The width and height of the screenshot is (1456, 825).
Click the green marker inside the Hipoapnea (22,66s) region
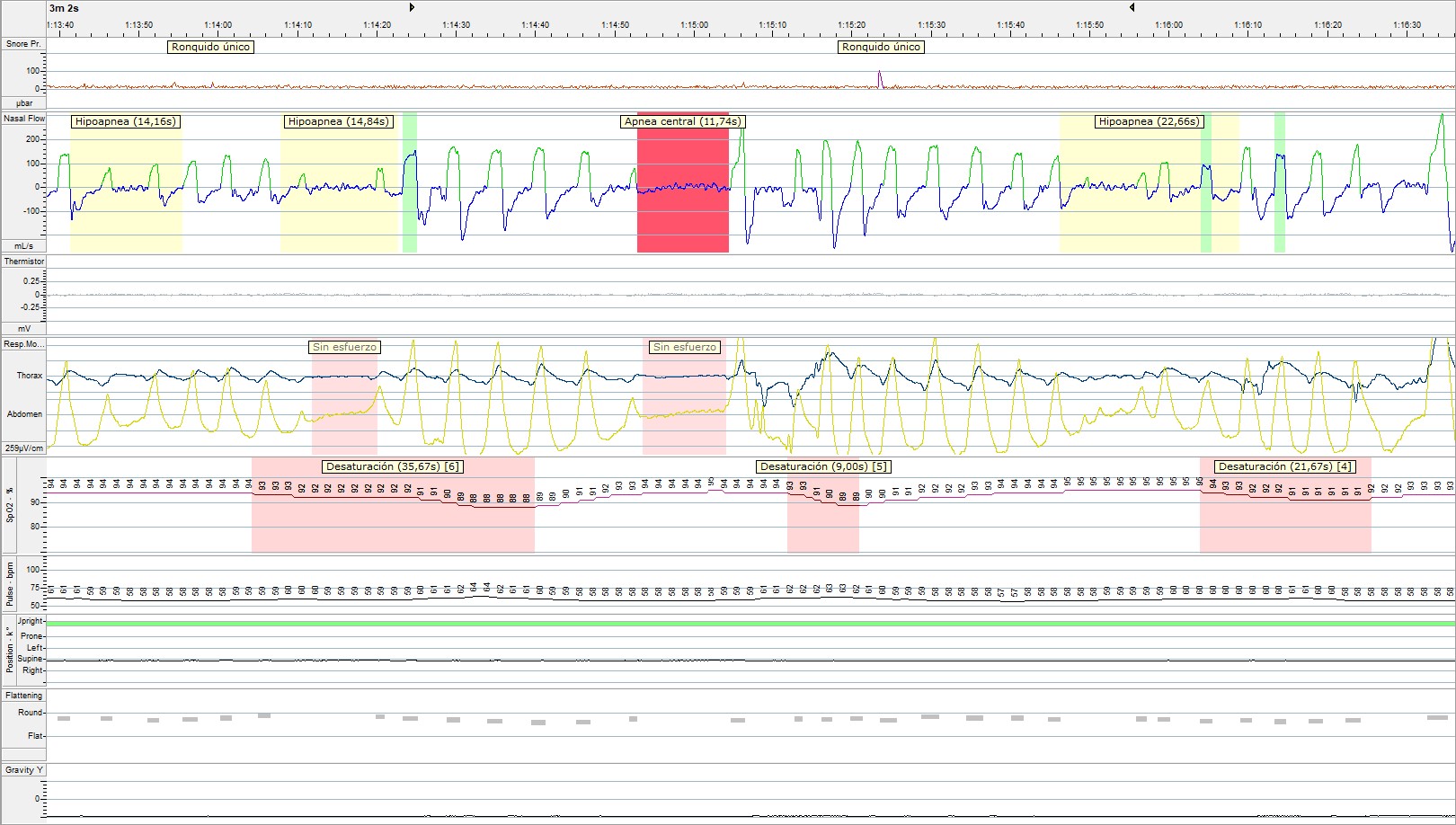[x=1206, y=182]
